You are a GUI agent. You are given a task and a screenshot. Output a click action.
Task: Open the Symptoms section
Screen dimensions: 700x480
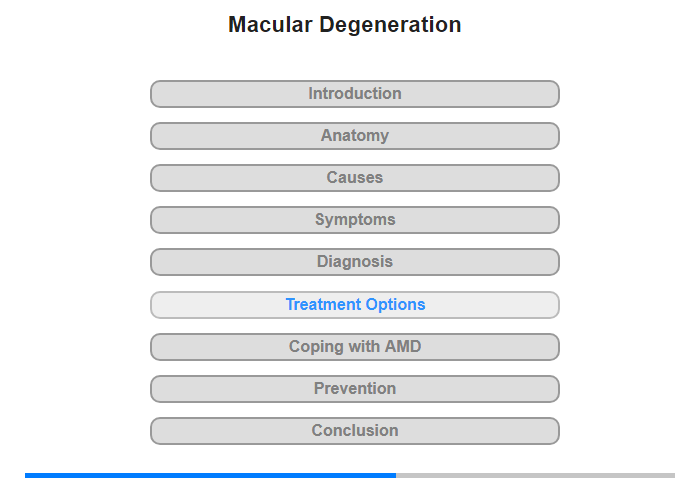click(354, 220)
